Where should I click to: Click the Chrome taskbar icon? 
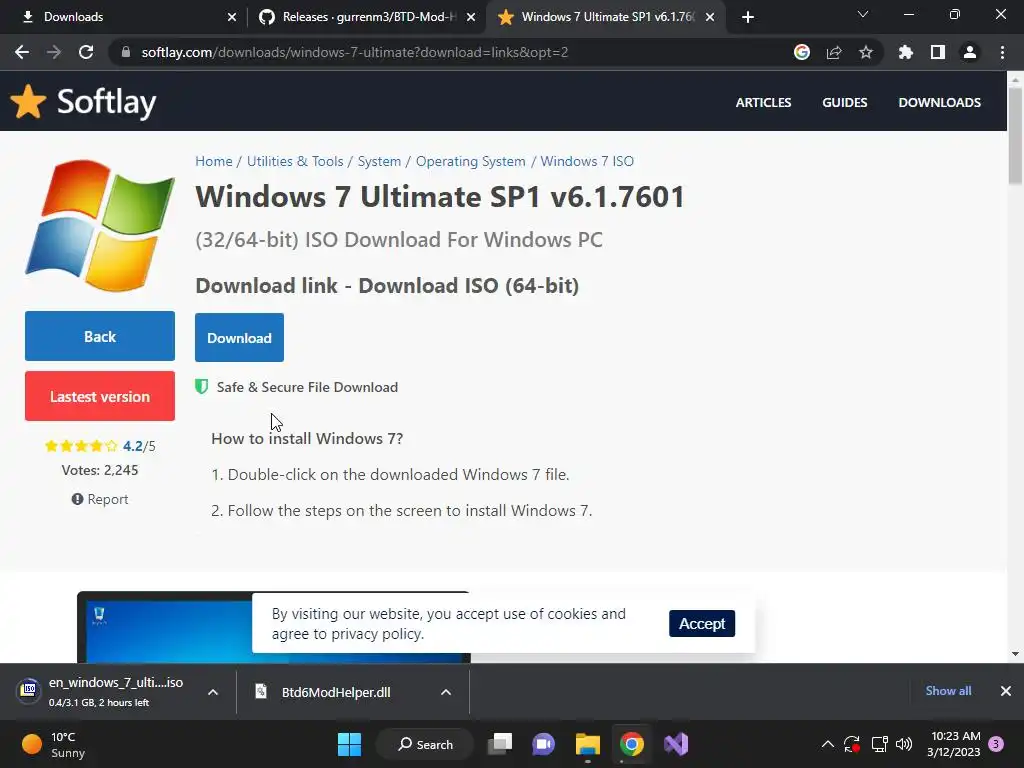coord(632,744)
